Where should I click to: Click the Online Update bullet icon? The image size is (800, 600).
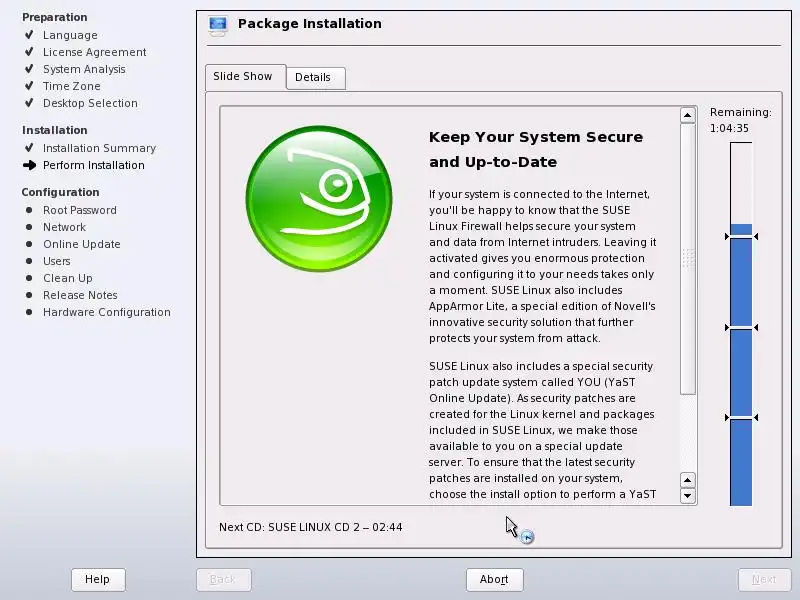pyautogui.click(x=29, y=244)
